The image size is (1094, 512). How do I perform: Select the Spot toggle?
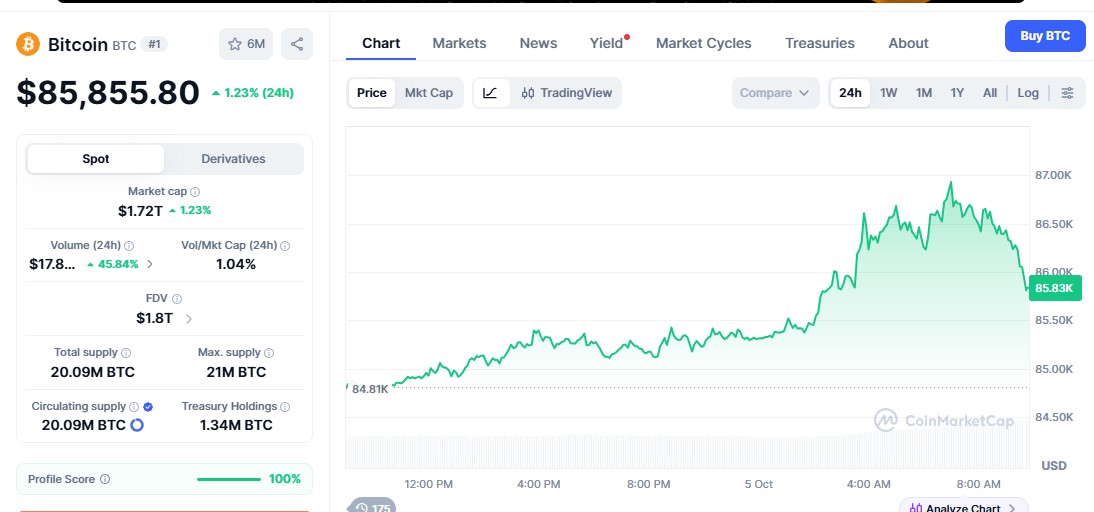(96, 158)
